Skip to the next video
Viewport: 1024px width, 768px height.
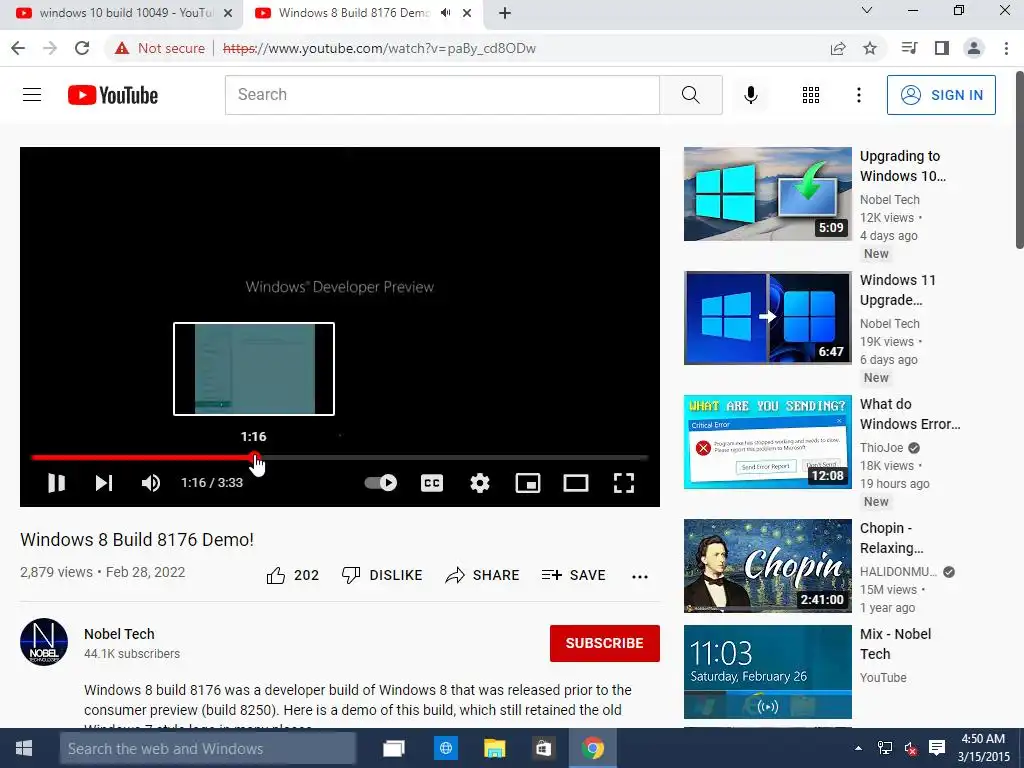click(x=104, y=483)
